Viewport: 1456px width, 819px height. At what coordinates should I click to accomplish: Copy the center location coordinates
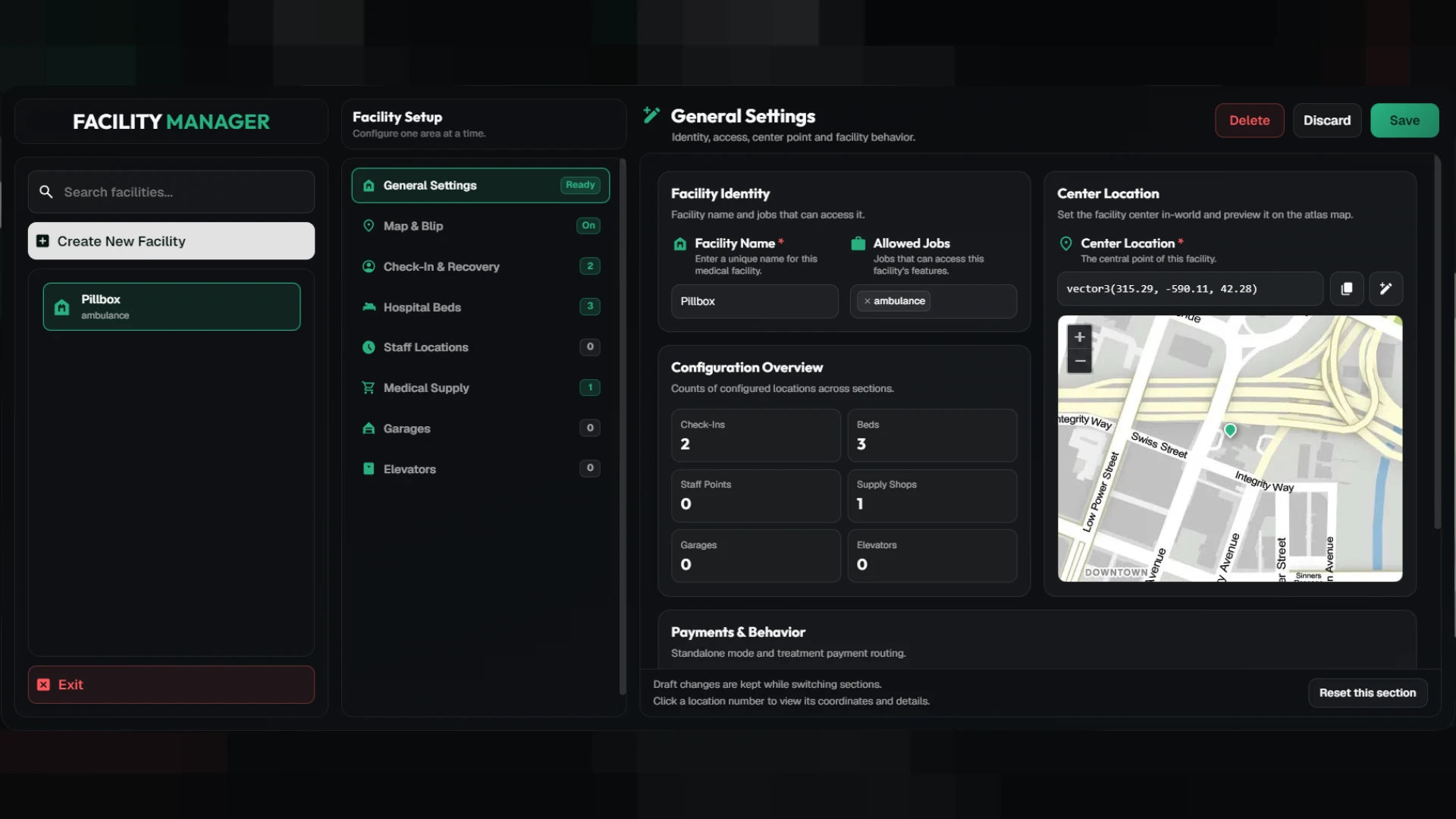click(x=1347, y=289)
